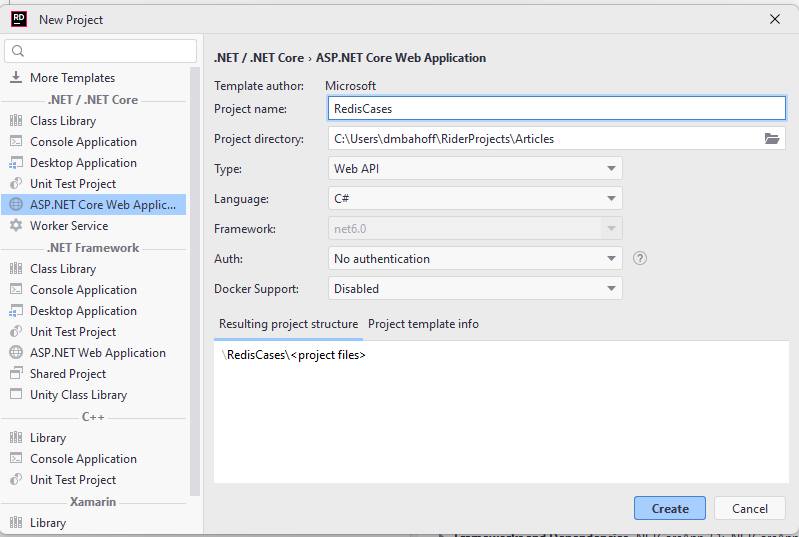Viewport: 799px width, 537px height.
Task: Click the search magnifier icon
Action: coord(18,51)
